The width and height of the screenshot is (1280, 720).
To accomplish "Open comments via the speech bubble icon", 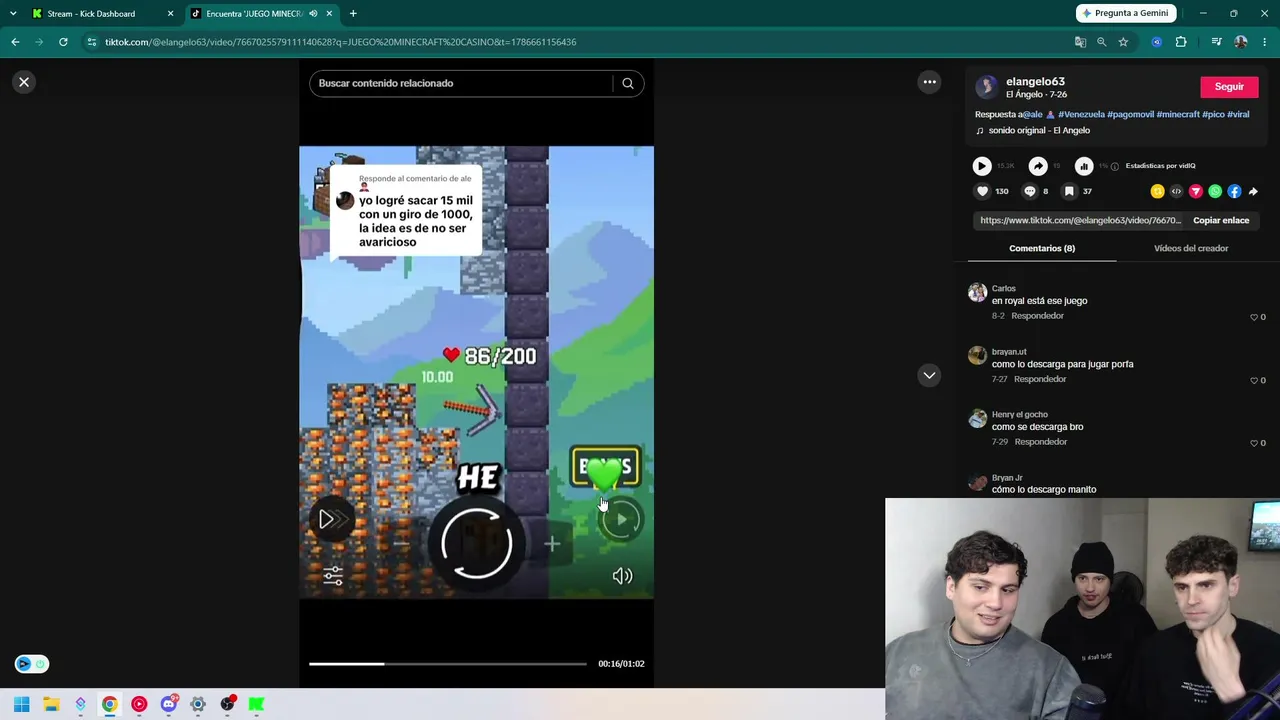I will [x=1029, y=191].
